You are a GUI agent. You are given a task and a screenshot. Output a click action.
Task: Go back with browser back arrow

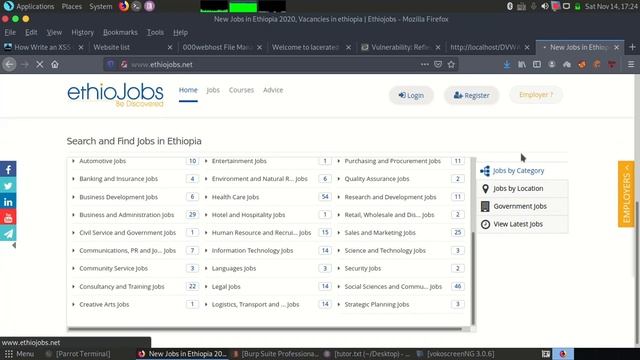tap(9, 64)
